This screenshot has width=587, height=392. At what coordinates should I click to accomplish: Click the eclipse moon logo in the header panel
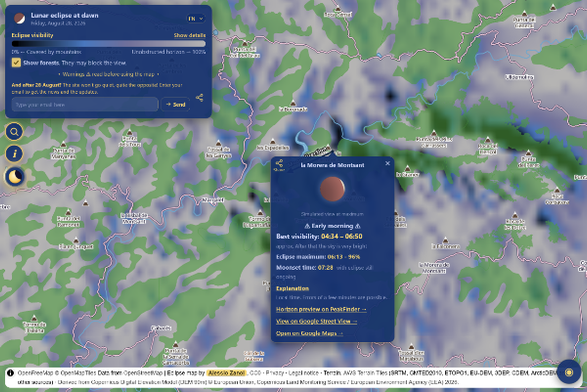pyautogui.click(x=19, y=18)
